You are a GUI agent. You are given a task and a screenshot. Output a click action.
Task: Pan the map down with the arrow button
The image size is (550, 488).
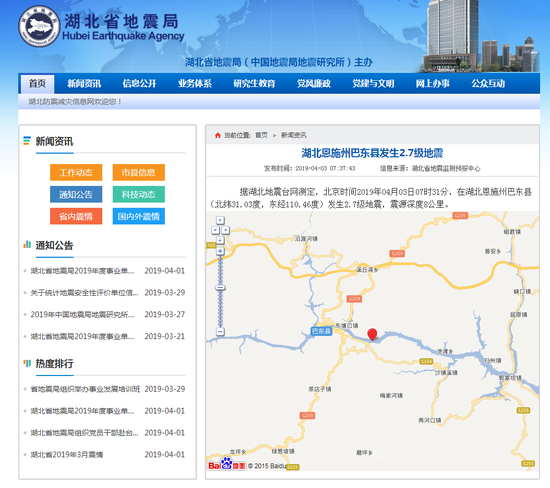pyautogui.click(x=220, y=240)
